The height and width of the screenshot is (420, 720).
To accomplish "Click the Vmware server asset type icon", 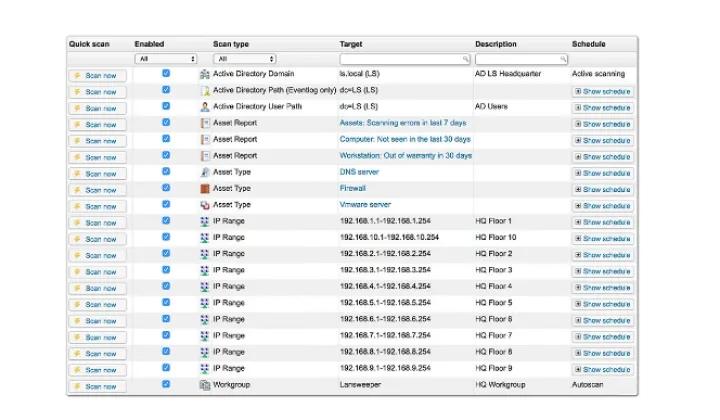I will (x=205, y=204).
